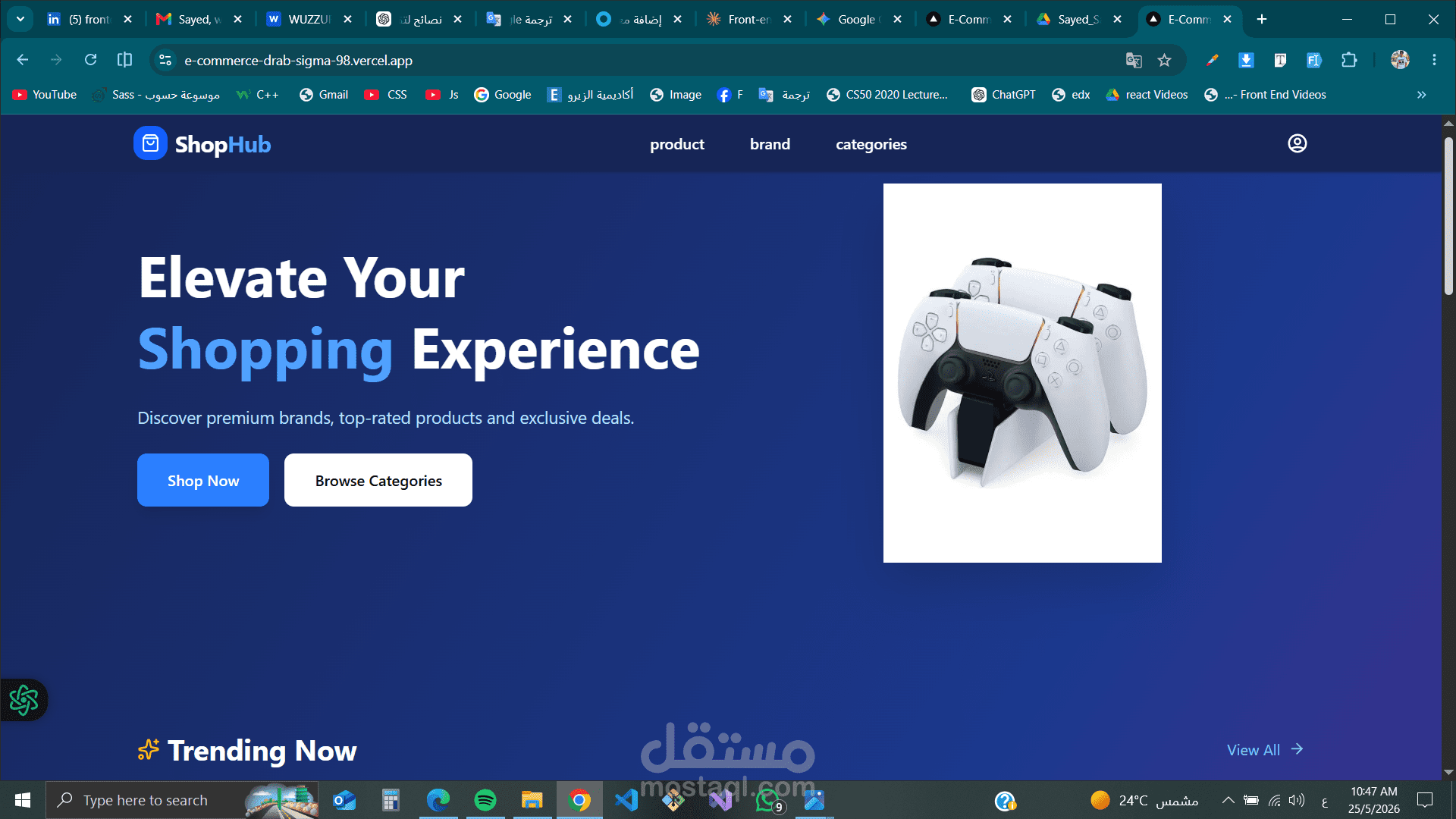Screen dimensions: 1456x819
Task: Open the volume control in system tray
Action: [x=1297, y=800]
